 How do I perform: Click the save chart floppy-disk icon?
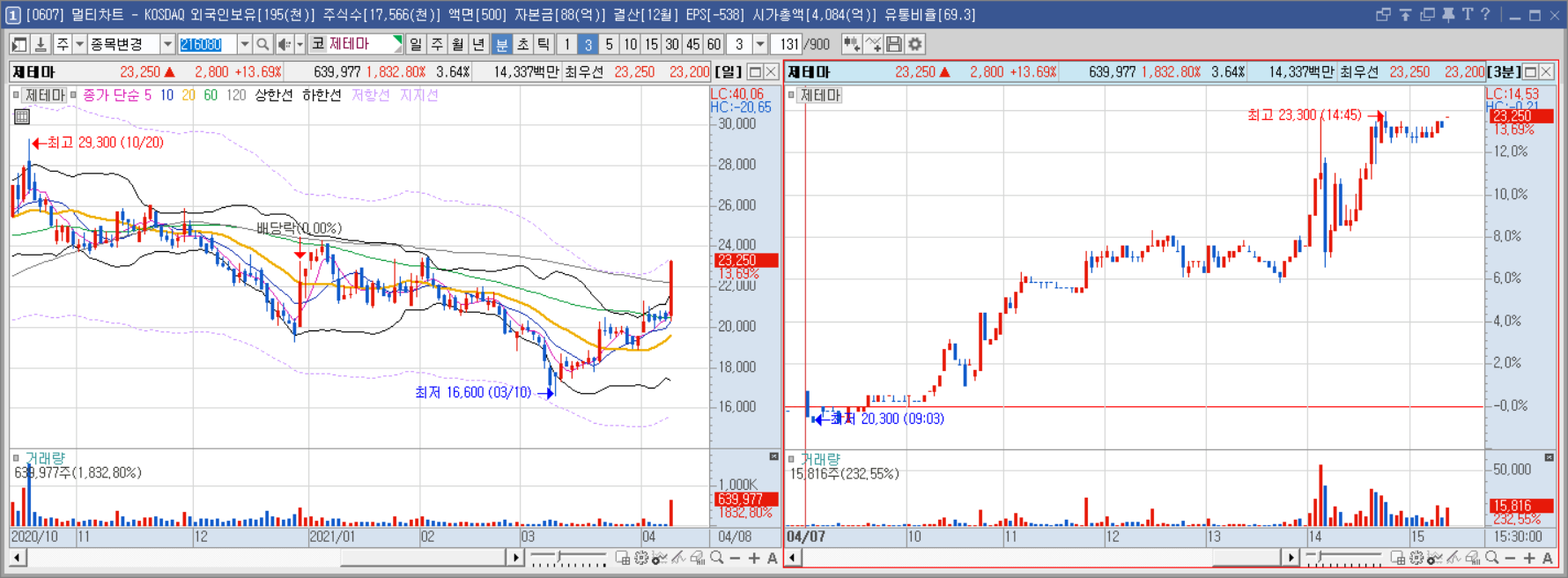pyautogui.click(x=894, y=44)
